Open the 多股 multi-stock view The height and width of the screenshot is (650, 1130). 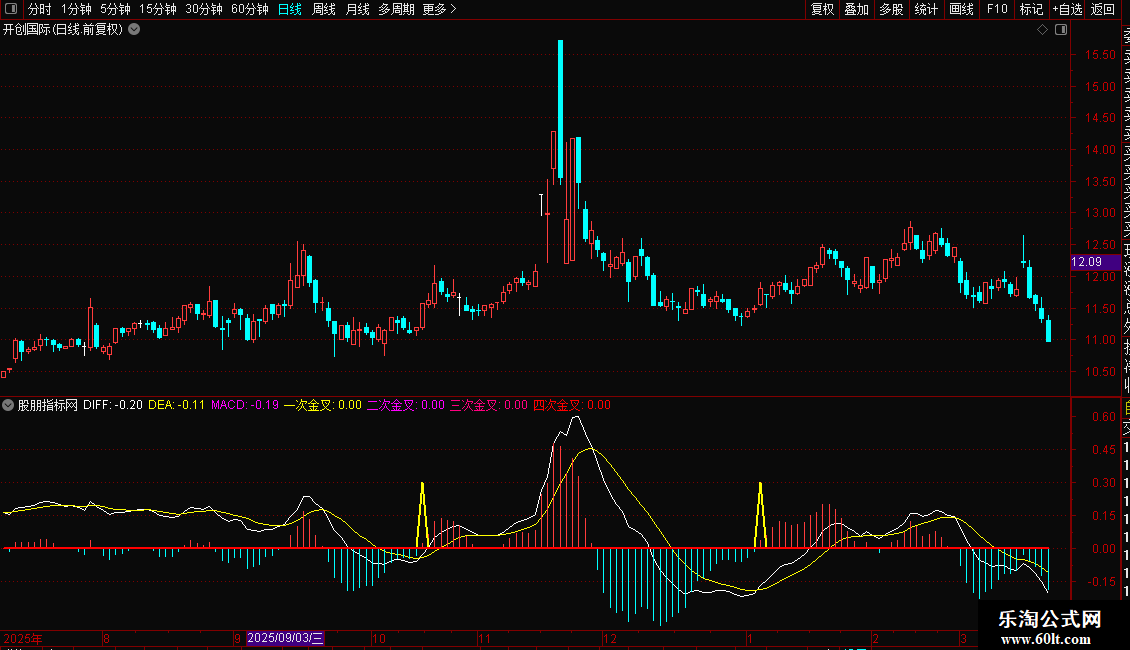pyautogui.click(x=891, y=9)
